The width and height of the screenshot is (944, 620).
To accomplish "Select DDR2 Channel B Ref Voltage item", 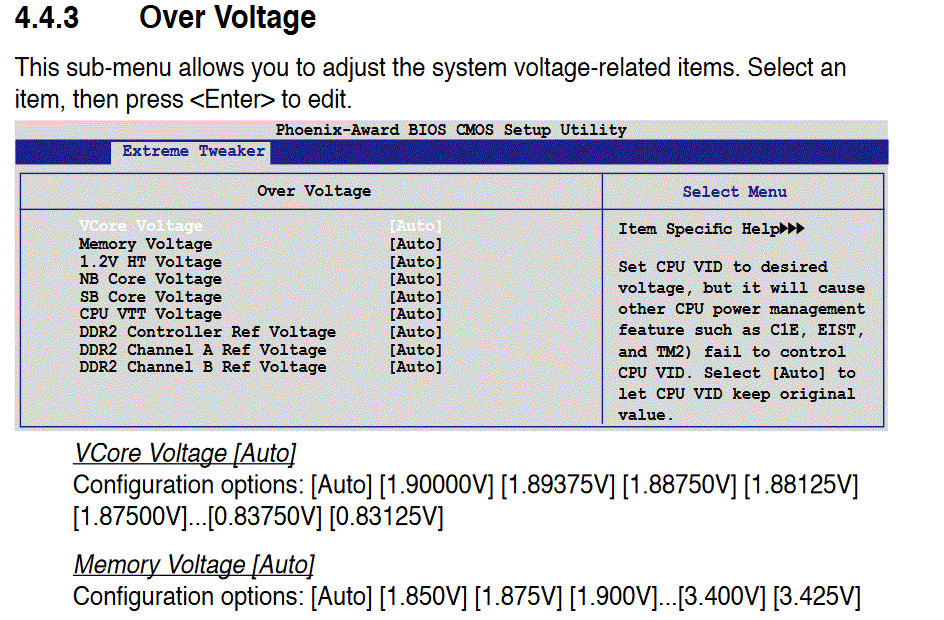I will (x=203, y=367).
